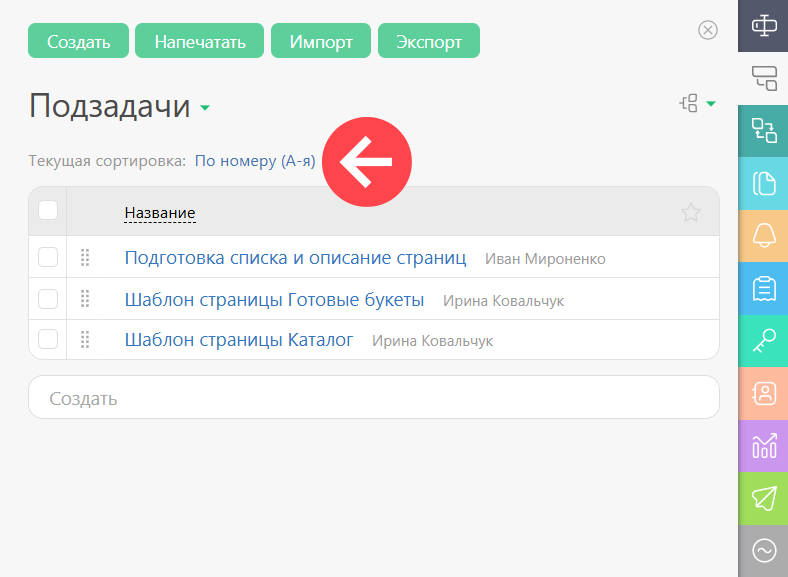
Task: Click Ирина Ковальчук in the Готовые букеты row
Action: (x=503, y=301)
